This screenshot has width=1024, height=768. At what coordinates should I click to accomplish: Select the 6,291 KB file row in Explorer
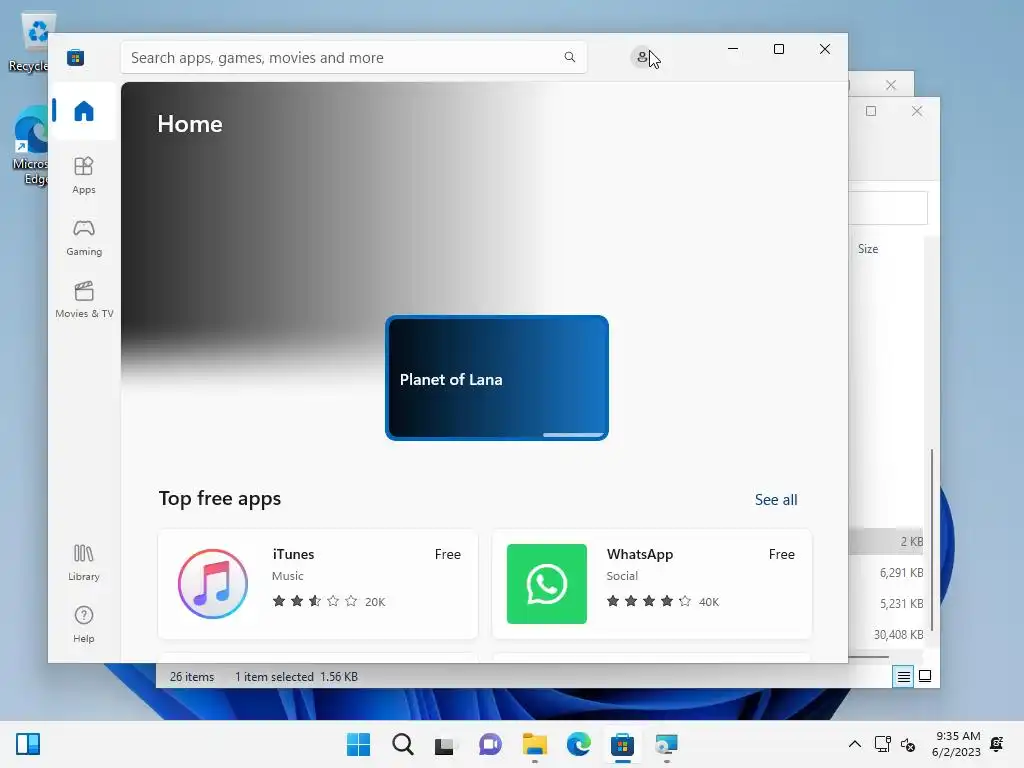tap(888, 573)
